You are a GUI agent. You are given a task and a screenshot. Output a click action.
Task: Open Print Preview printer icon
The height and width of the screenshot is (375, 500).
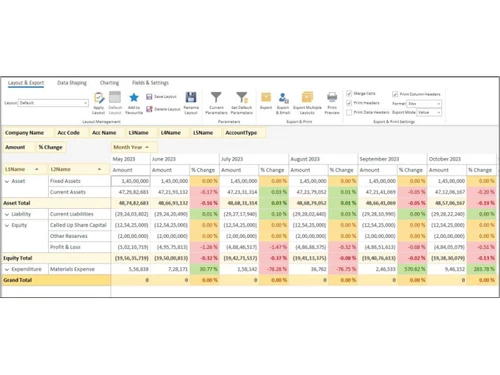point(332,97)
